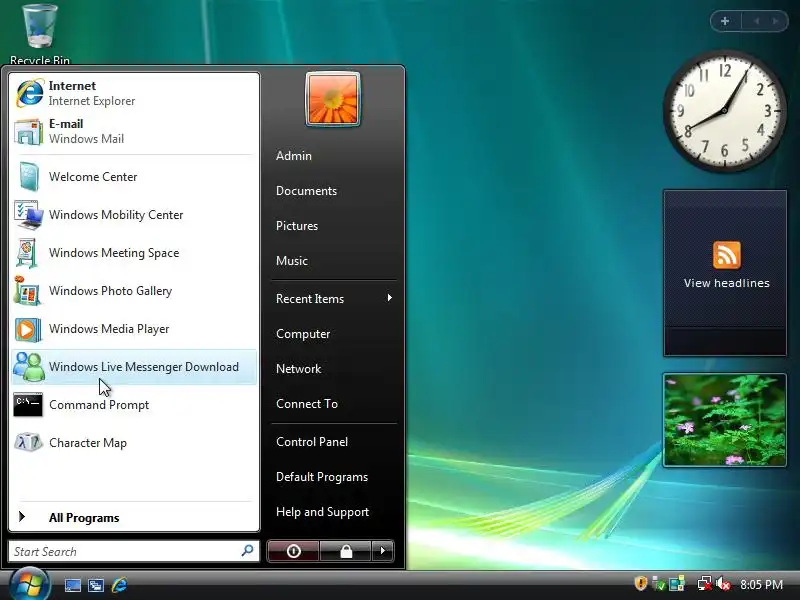Click View headlines link in feed gadget
Image resolution: width=800 pixels, height=600 pixels.
click(727, 283)
